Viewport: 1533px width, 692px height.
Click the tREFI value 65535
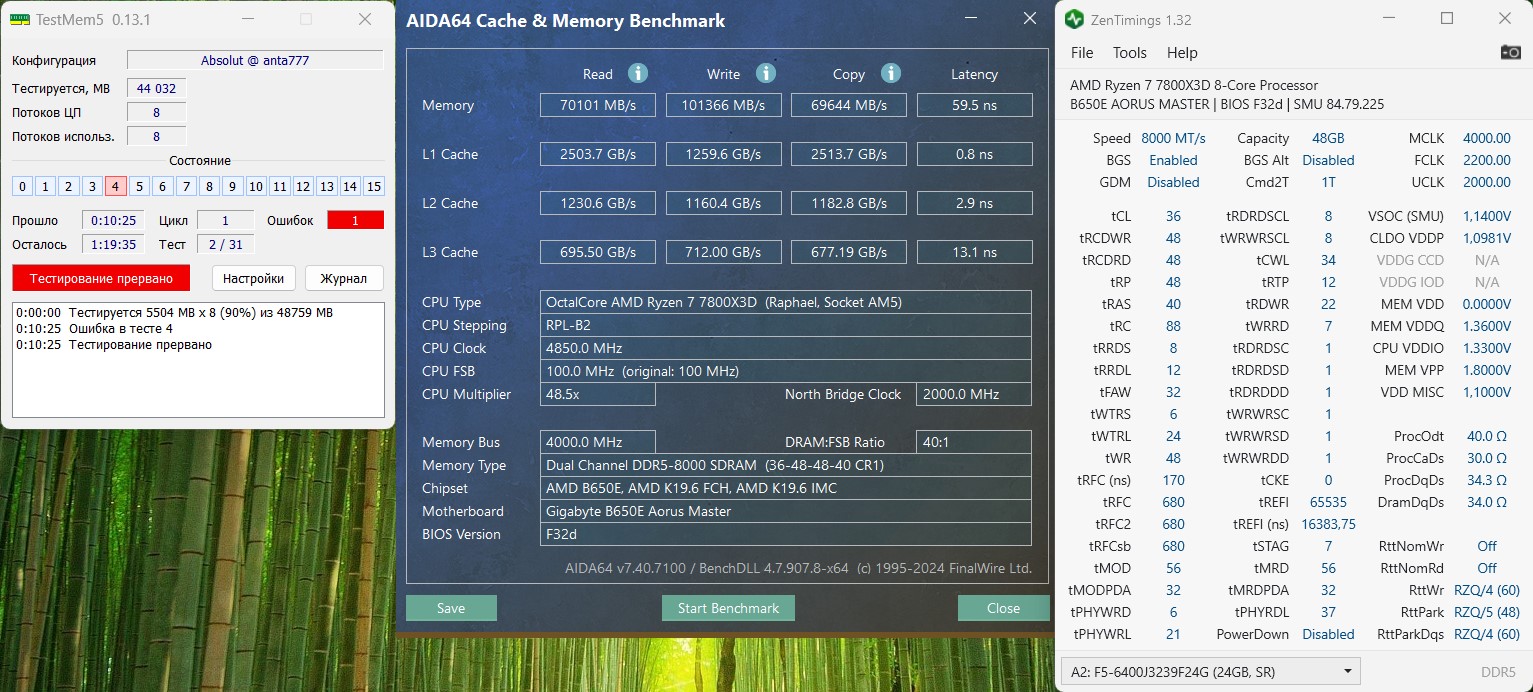1328,502
